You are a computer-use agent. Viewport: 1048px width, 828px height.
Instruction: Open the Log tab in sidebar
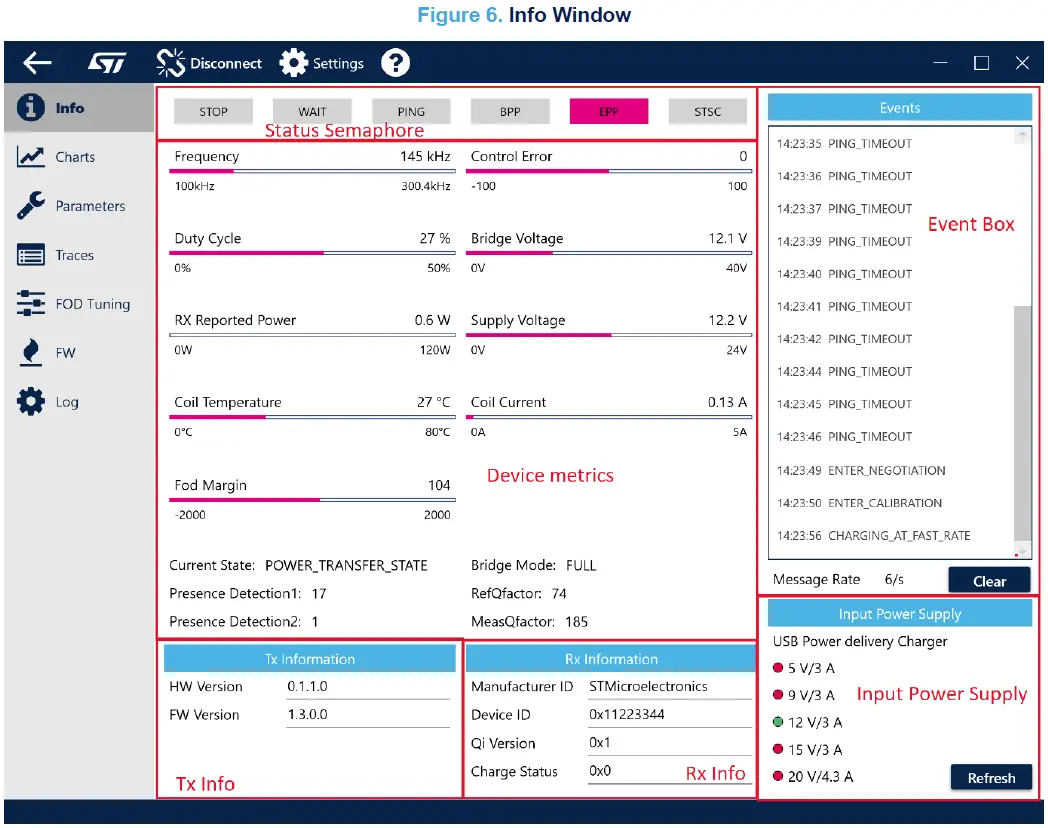tap(66, 402)
